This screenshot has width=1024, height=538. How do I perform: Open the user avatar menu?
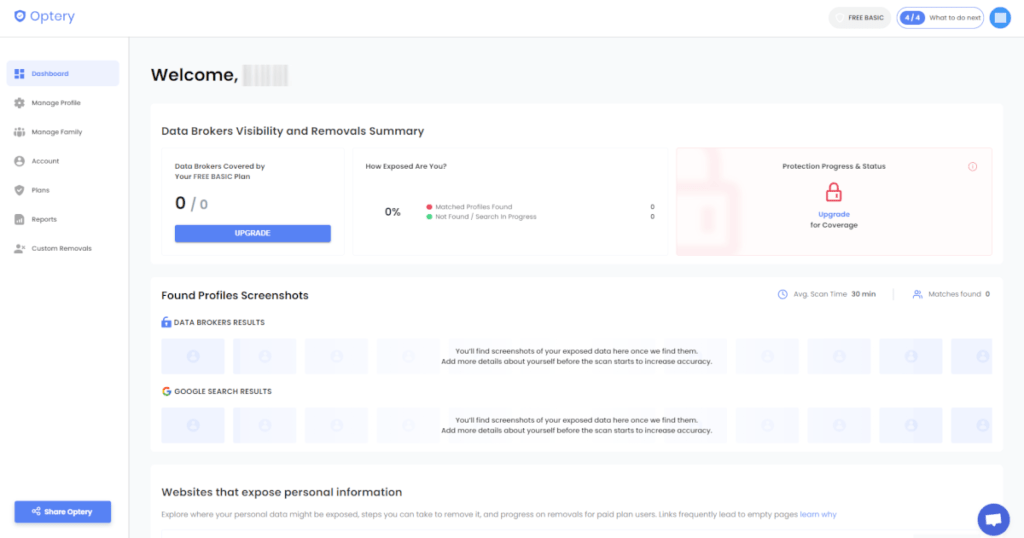pyautogui.click(x=1000, y=17)
